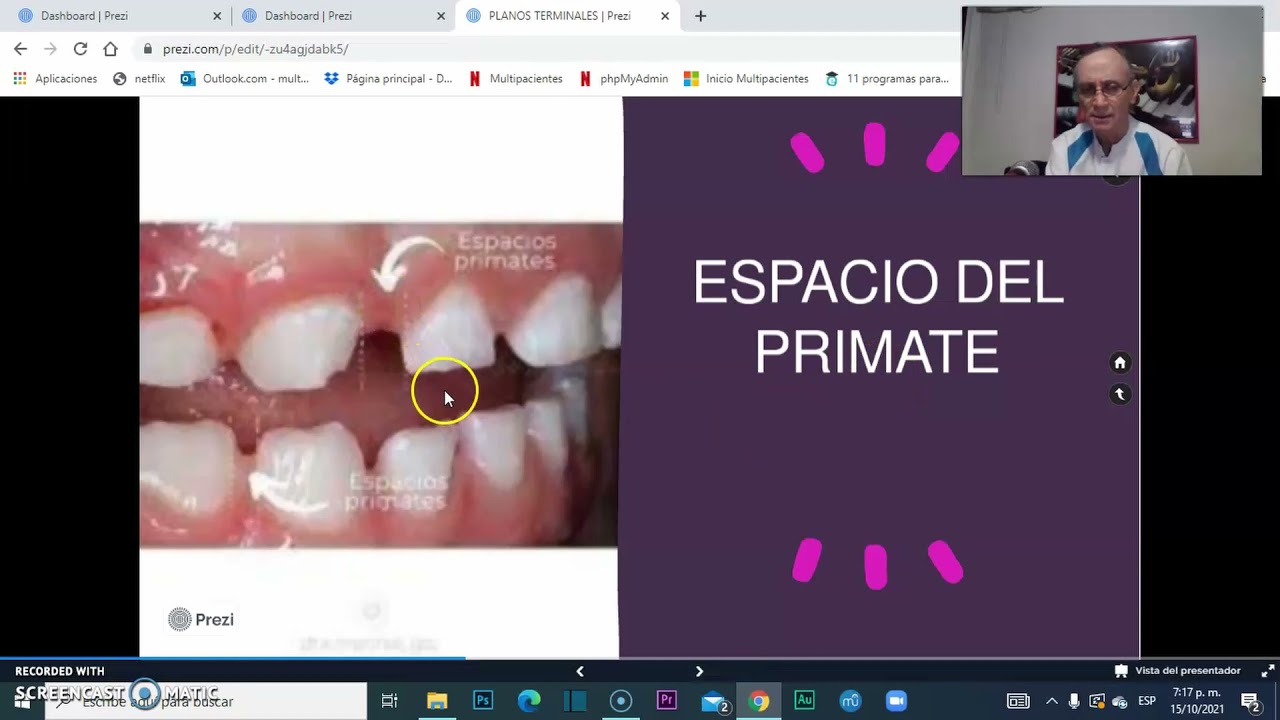
Task: Open Vista del presentador
Action: 1177,671
